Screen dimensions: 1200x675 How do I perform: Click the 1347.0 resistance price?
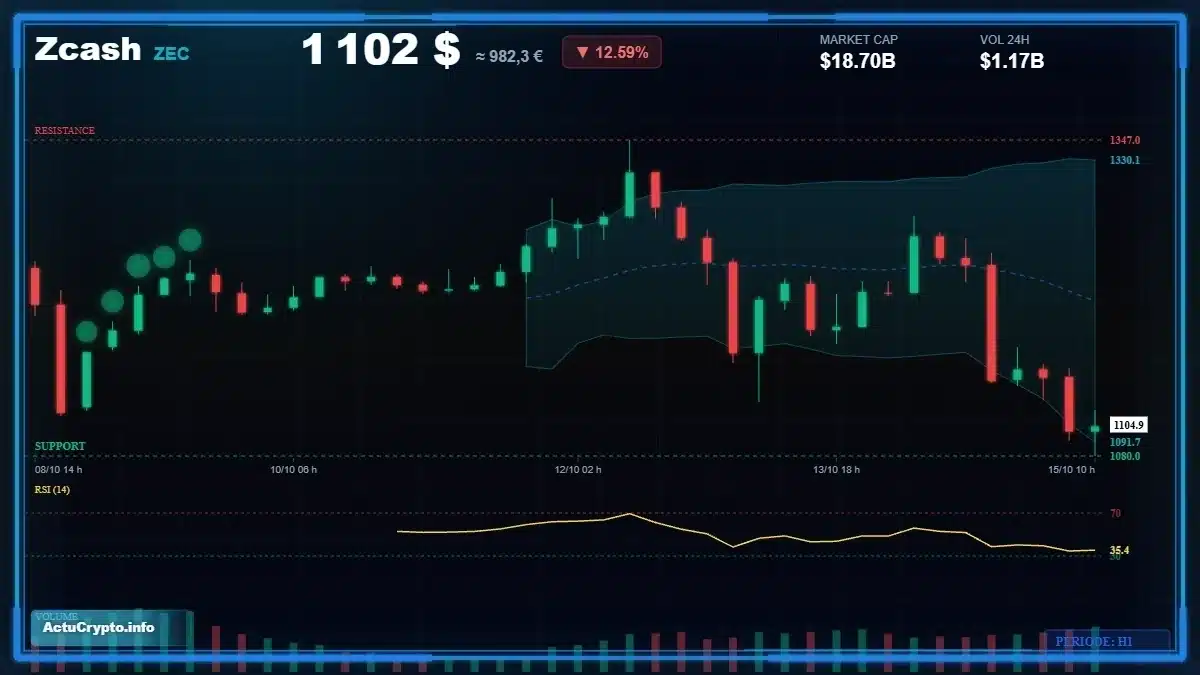1125,140
